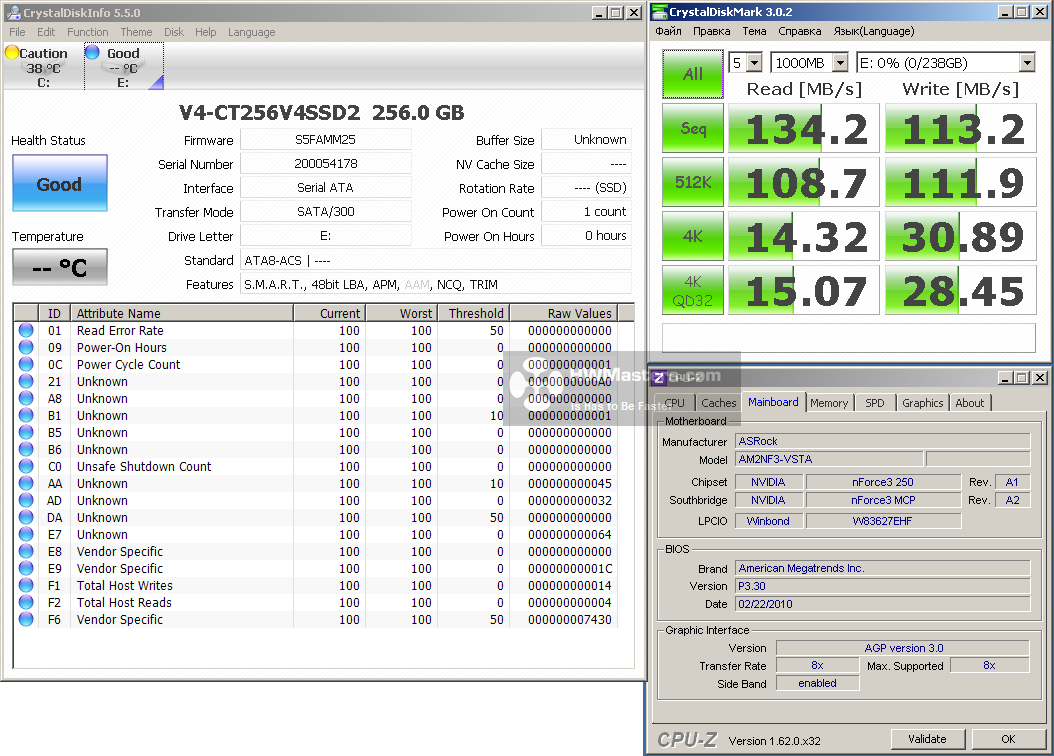The width and height of the screenshot is (1054, 756).
Task: Click the status circle for Total Host Reads
Action: click(x=26, y=602)
